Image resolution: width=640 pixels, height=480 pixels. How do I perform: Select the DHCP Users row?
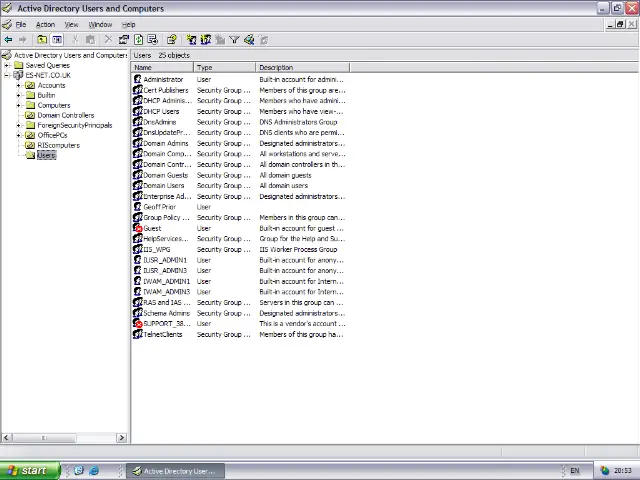[240, 111]
